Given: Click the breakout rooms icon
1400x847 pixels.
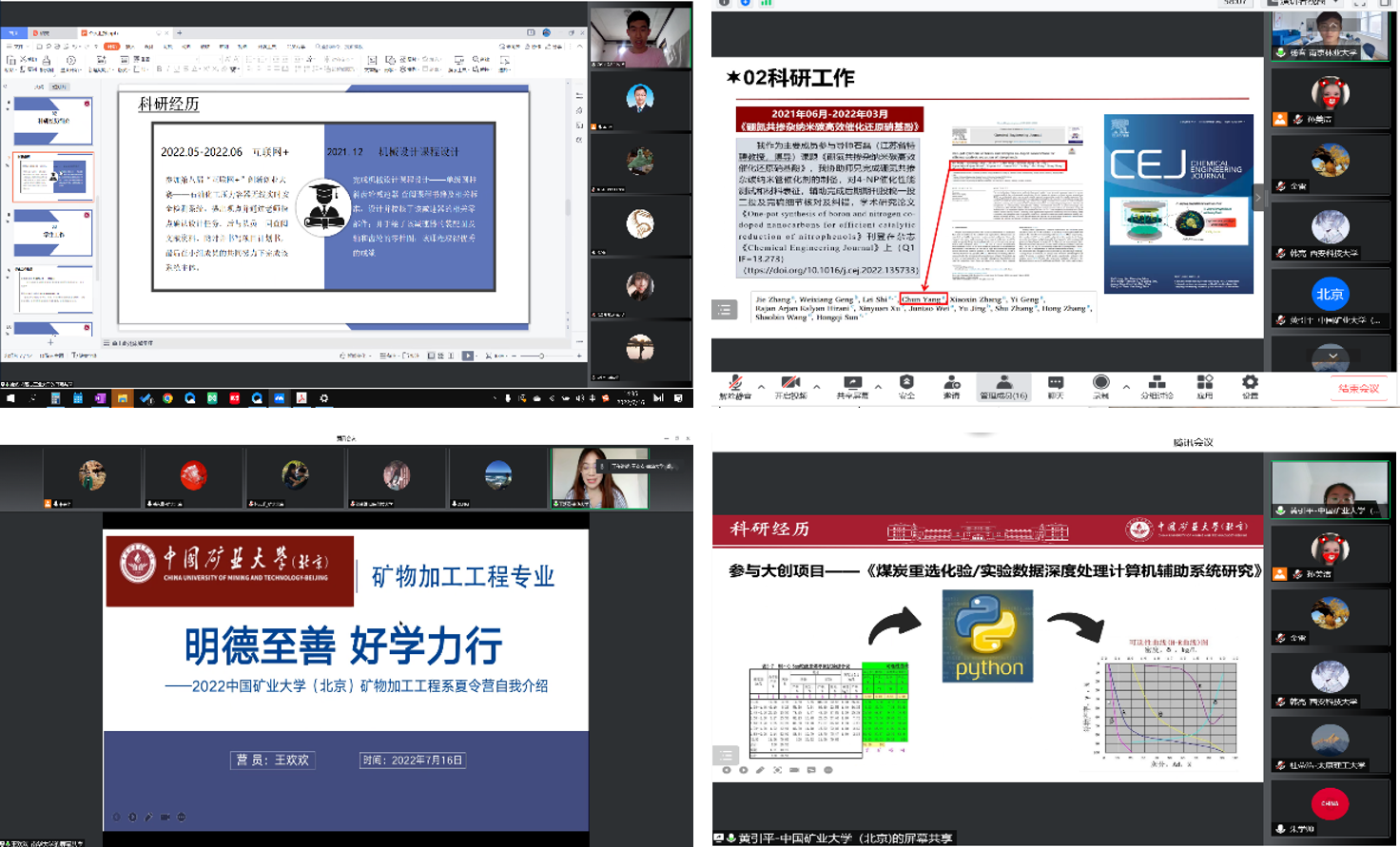Looking at the screenshot, I should (1157, 384).
